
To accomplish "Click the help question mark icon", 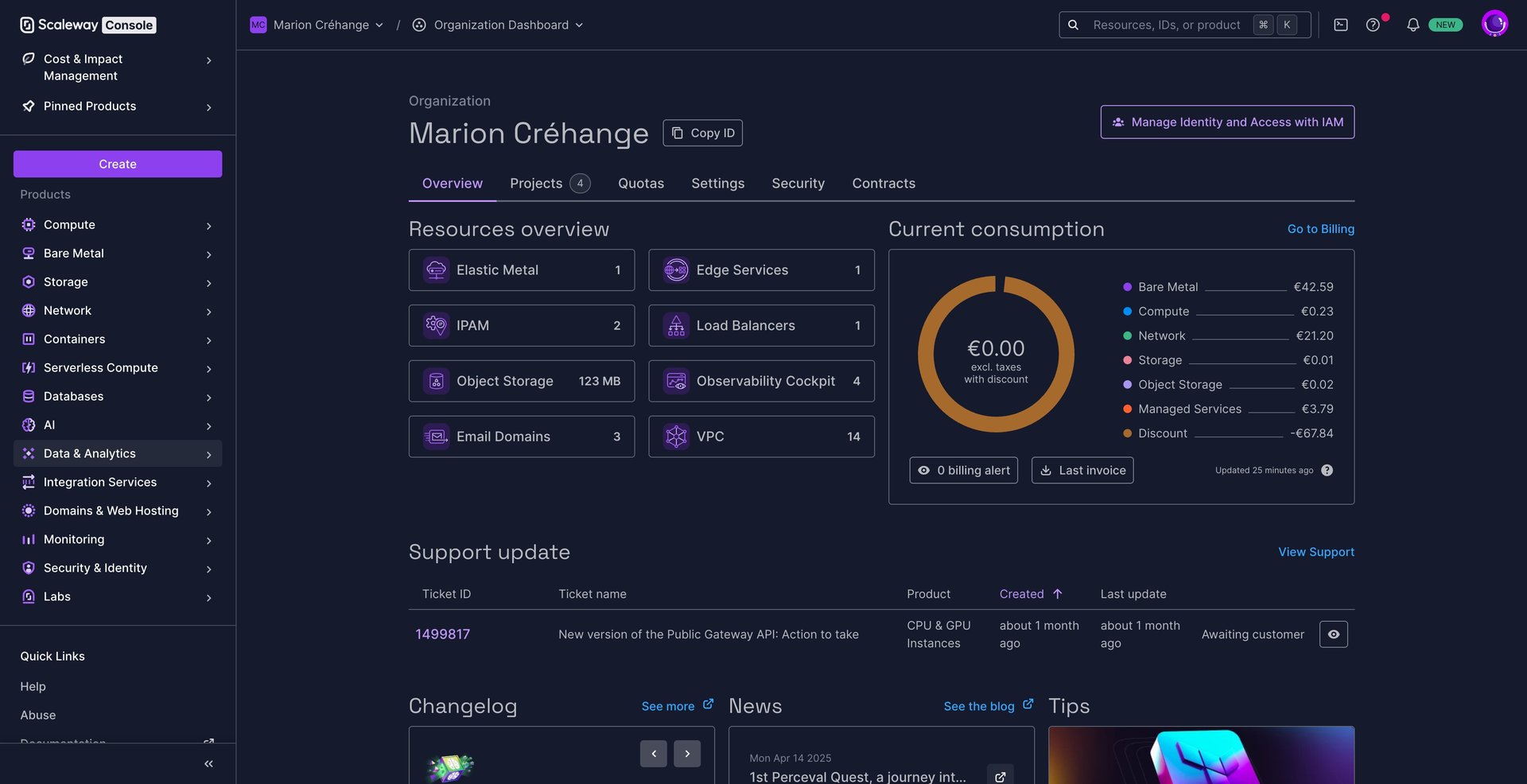I will pos(1373,25).
